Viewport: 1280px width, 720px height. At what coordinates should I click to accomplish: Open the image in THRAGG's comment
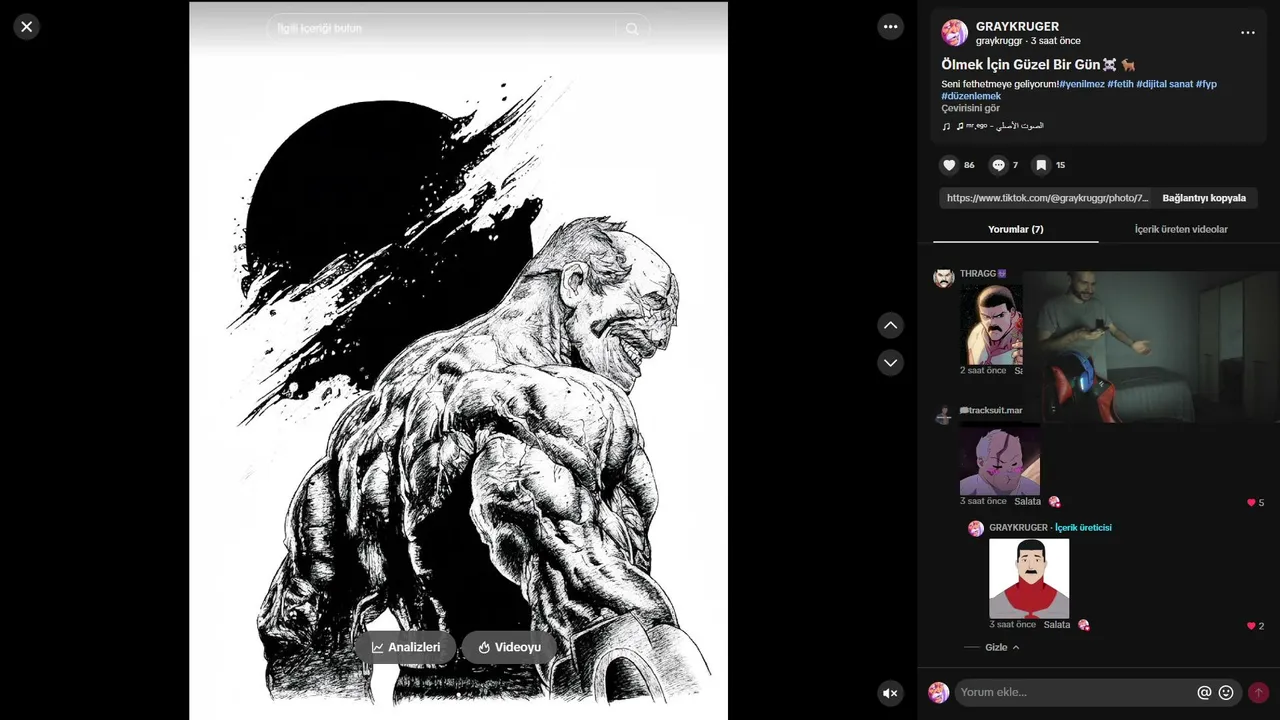pyautogui.click(x=991, y=324)
